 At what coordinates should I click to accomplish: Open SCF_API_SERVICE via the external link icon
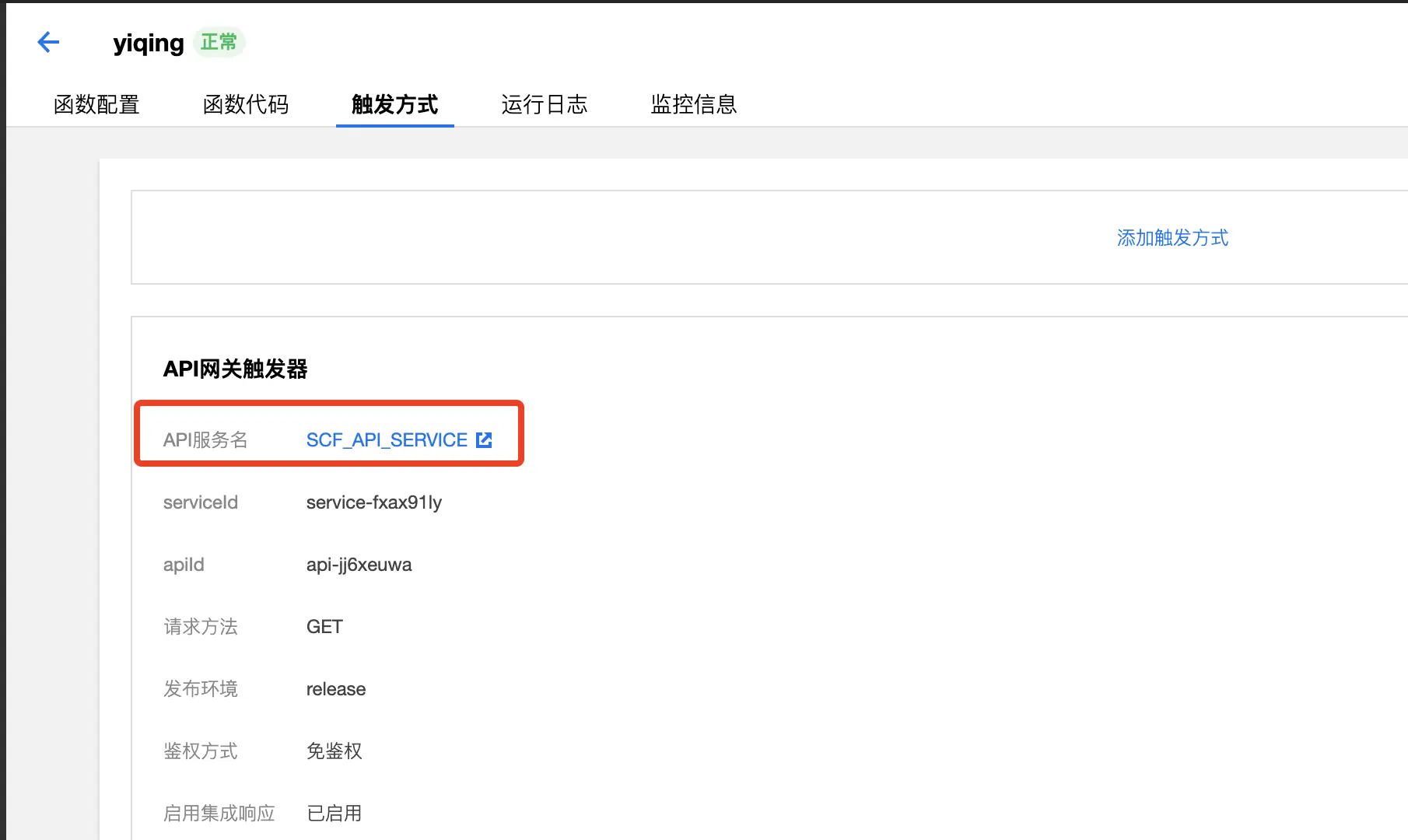[x=484, y=439]
